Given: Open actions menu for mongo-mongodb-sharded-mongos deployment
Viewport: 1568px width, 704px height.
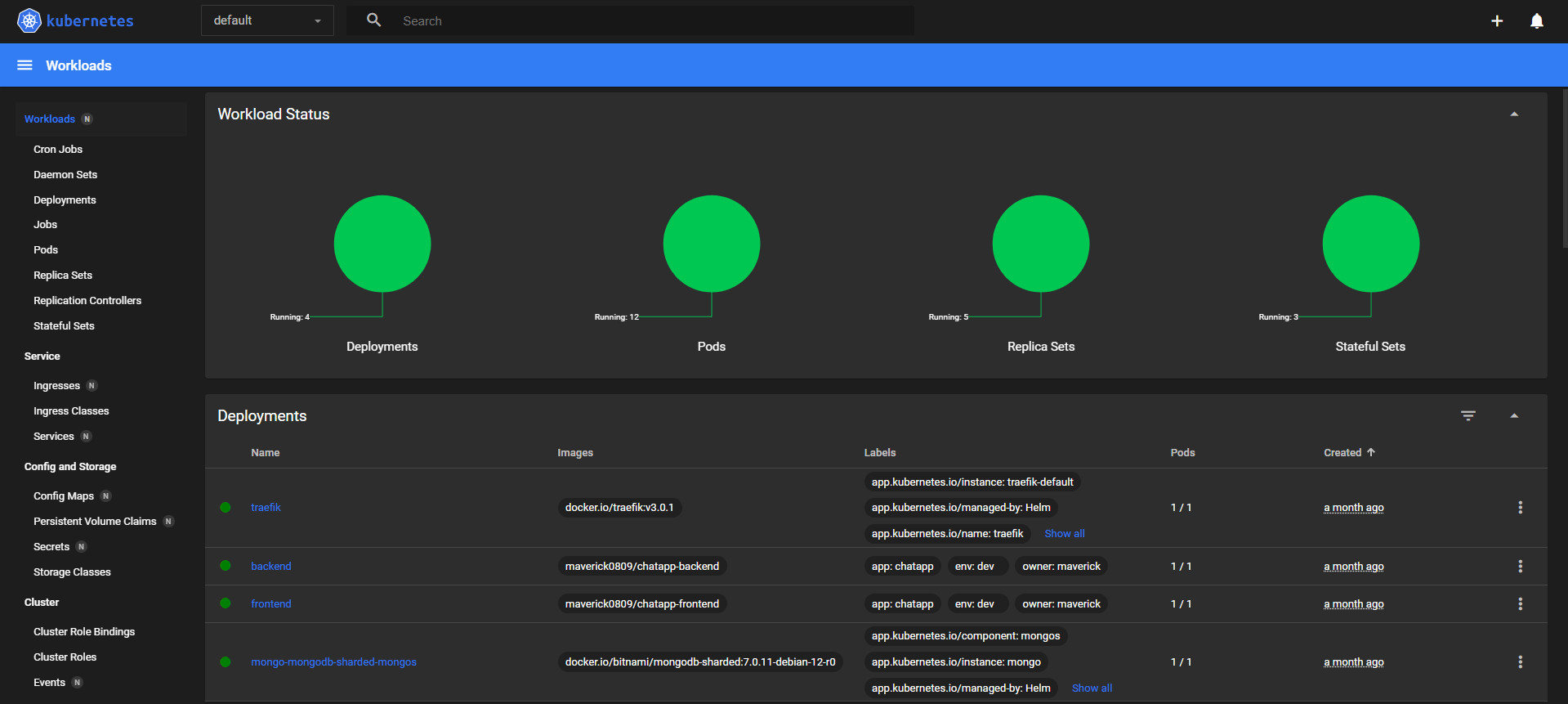Looking at the screenshot, I should tap(1521, 662).
